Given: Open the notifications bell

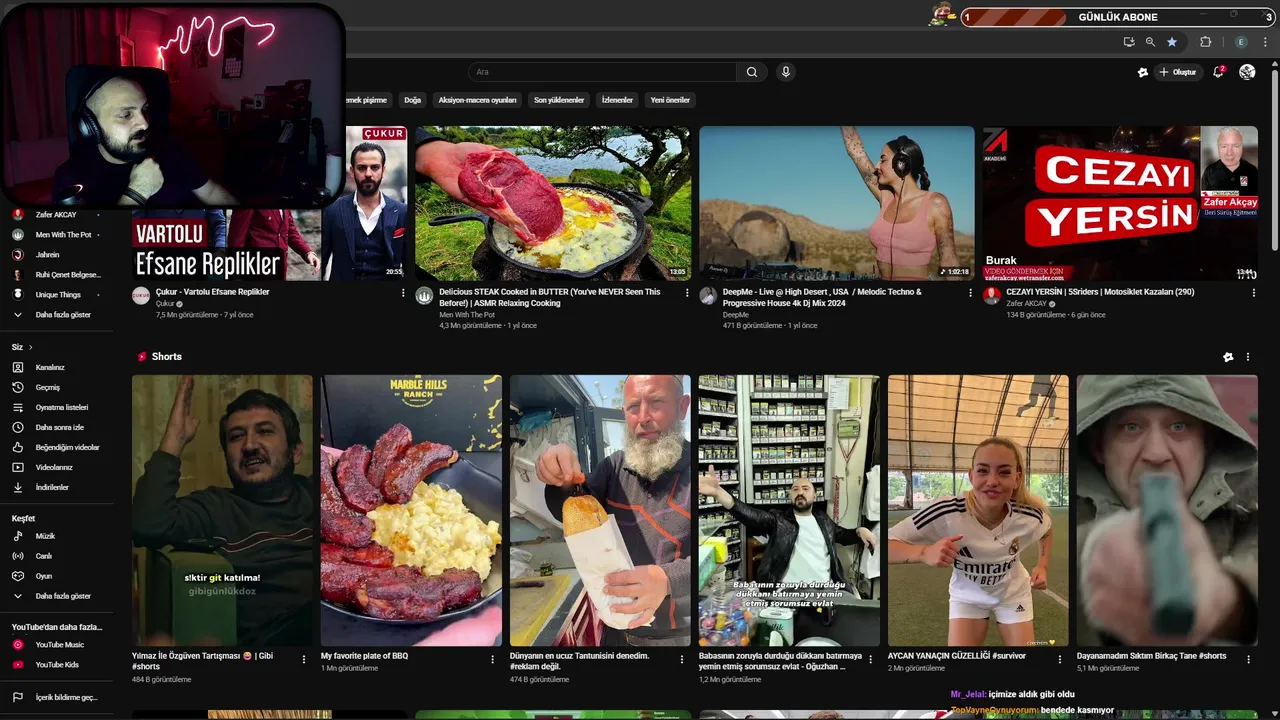Looking at the screenshot, I should (1218, 72).
